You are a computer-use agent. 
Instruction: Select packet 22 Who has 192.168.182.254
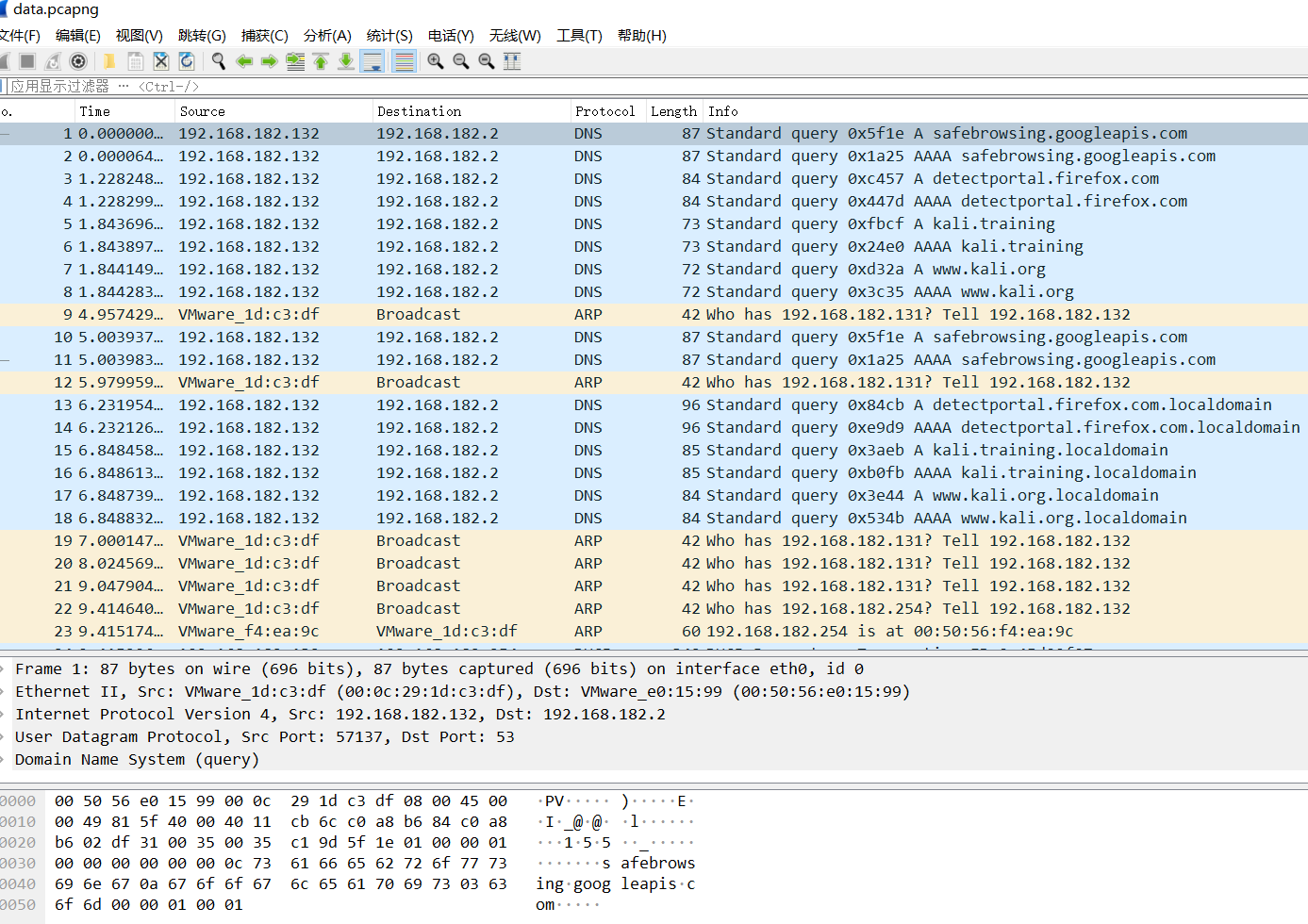point(654,609)
